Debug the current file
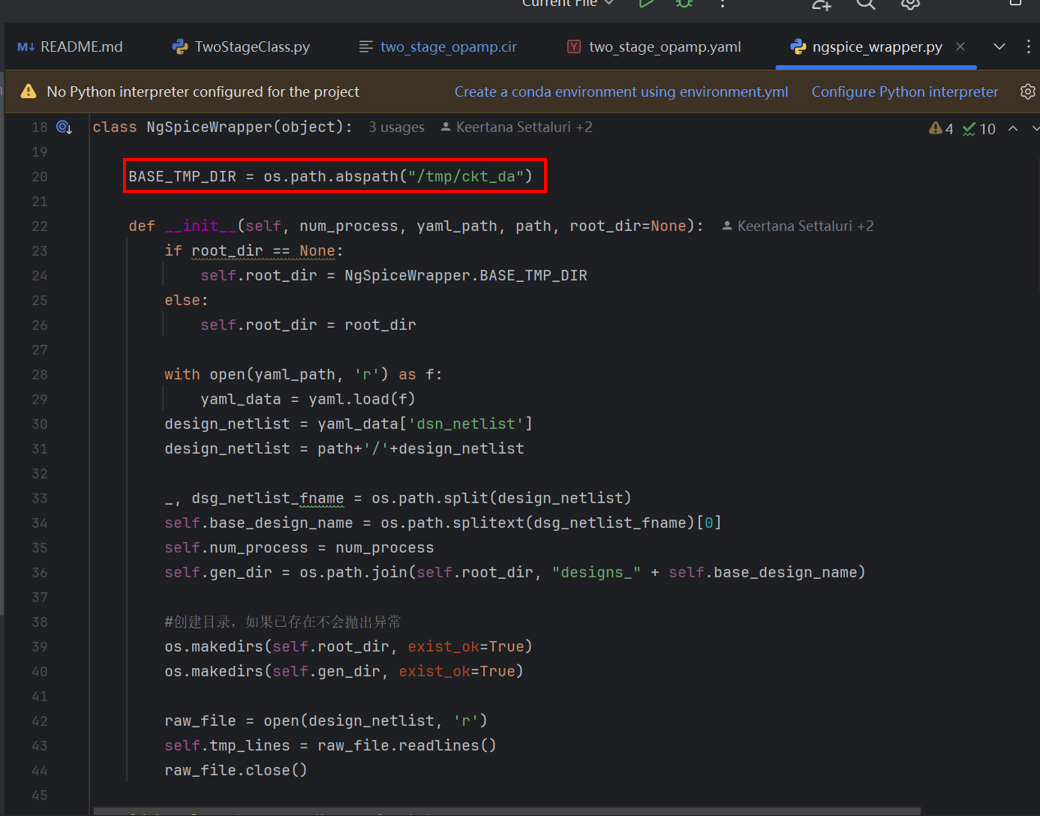Viewport: 1040px width, 816px height. tap(684, 3)
